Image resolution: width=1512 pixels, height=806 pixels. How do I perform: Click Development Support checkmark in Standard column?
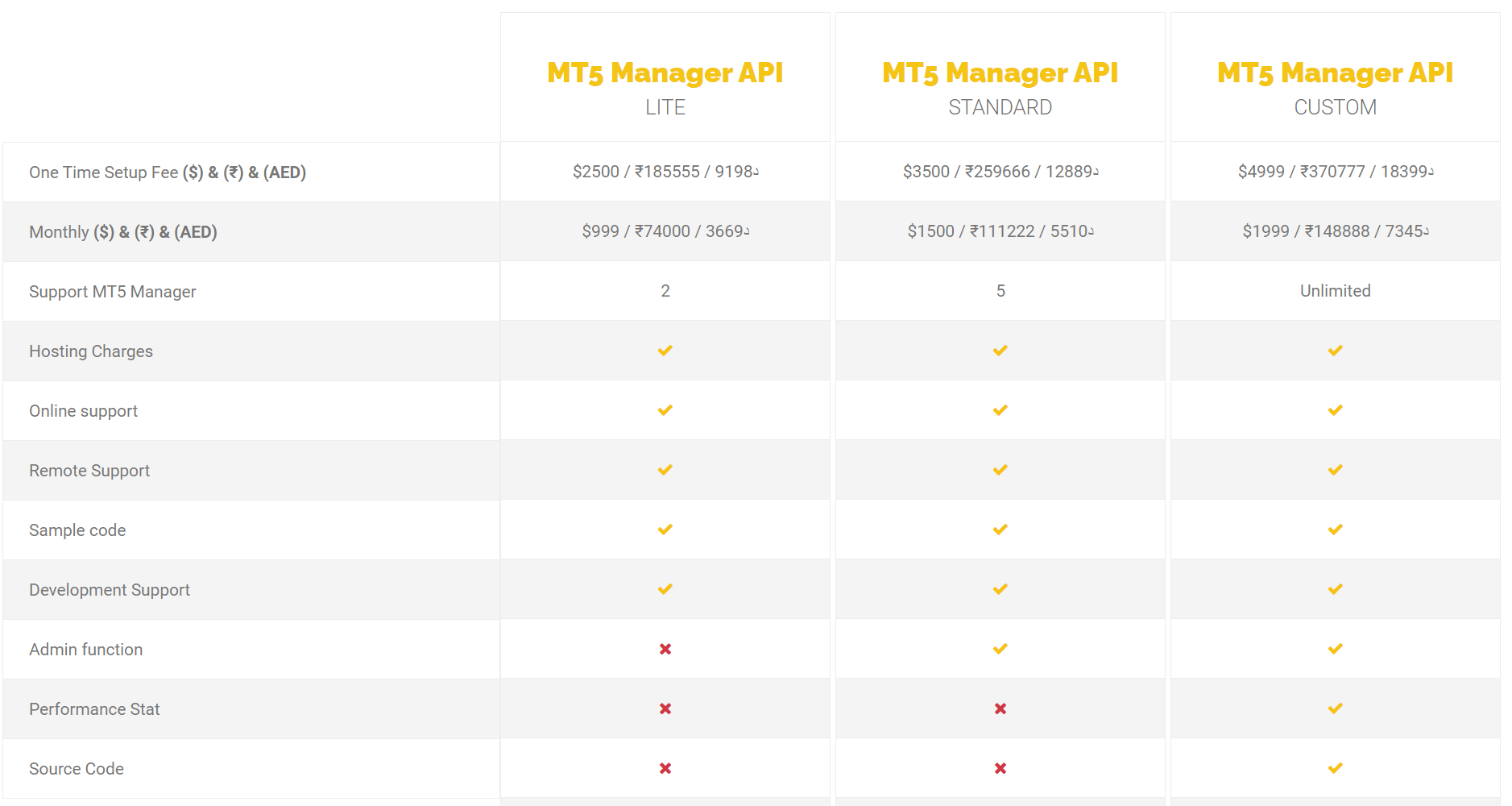click(1000, 589)
